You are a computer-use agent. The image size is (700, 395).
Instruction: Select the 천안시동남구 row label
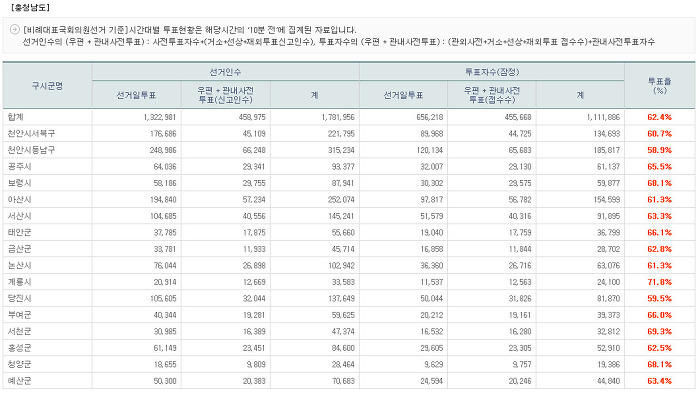point(31,150)
